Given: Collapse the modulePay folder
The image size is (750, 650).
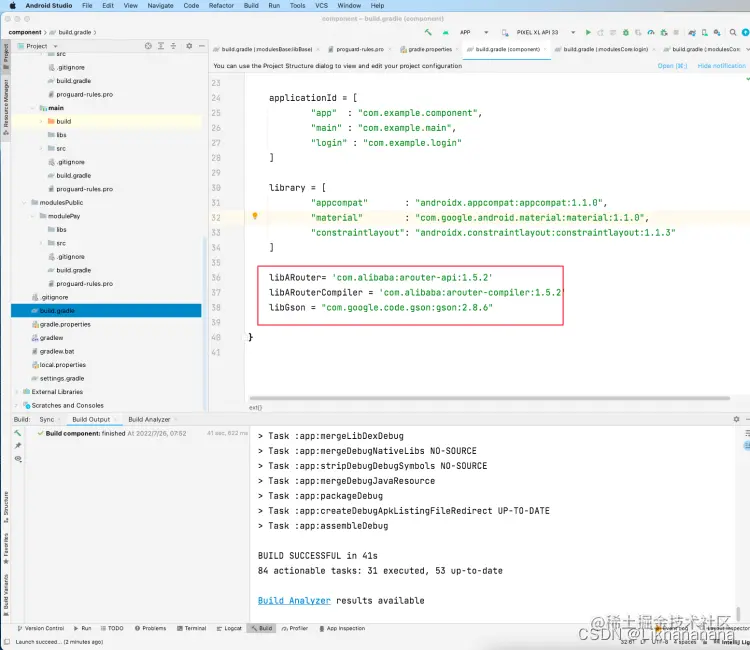Looking at the screenshot, I should point(33,216).
